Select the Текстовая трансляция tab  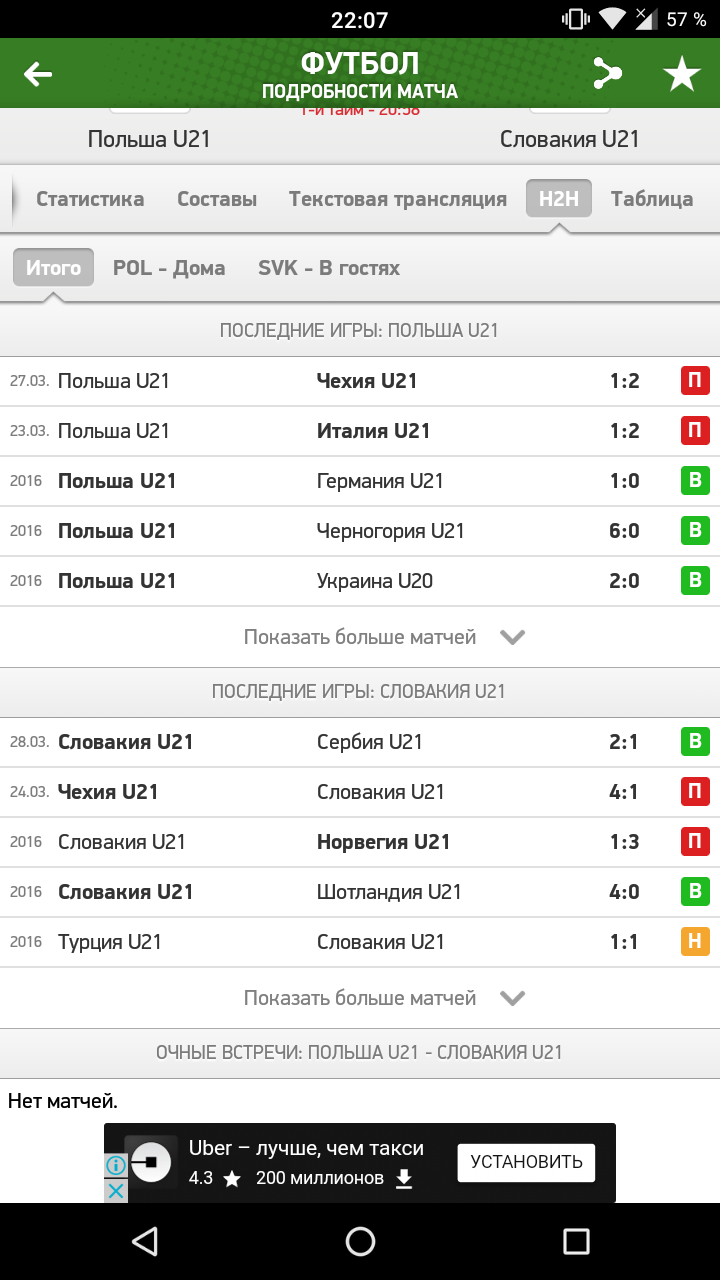[398, 199]
